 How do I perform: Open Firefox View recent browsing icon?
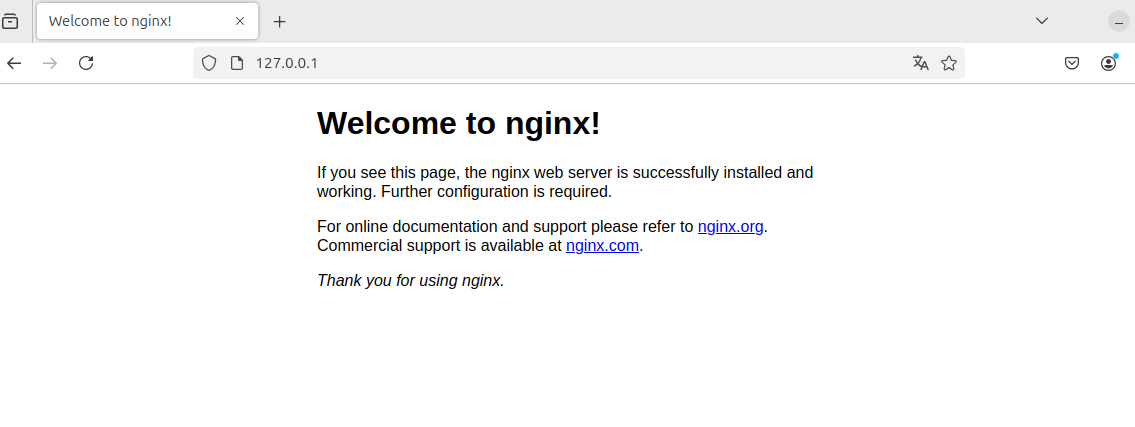pyautogui.click(x=10, y=21)
